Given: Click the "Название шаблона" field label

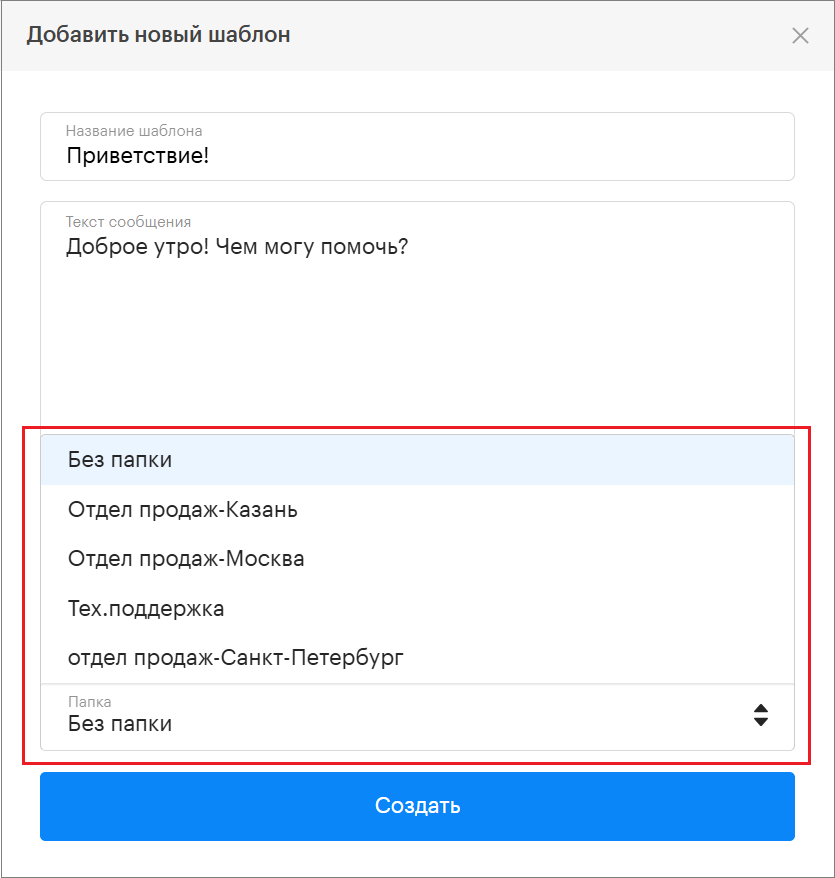Looking at the screenshot, I should (x=134, y=131).
